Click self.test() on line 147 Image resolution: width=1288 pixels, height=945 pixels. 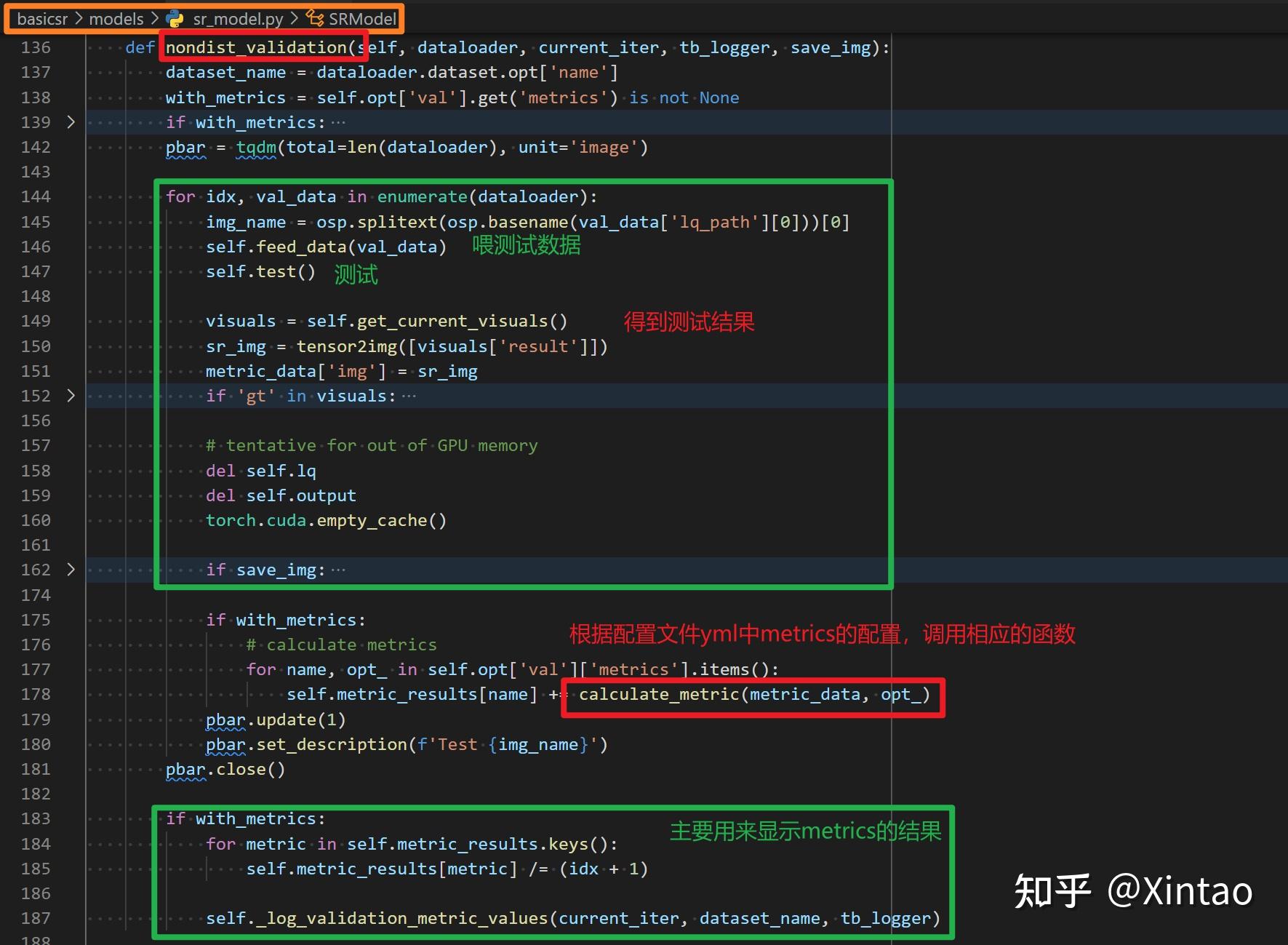click(261, 271)
